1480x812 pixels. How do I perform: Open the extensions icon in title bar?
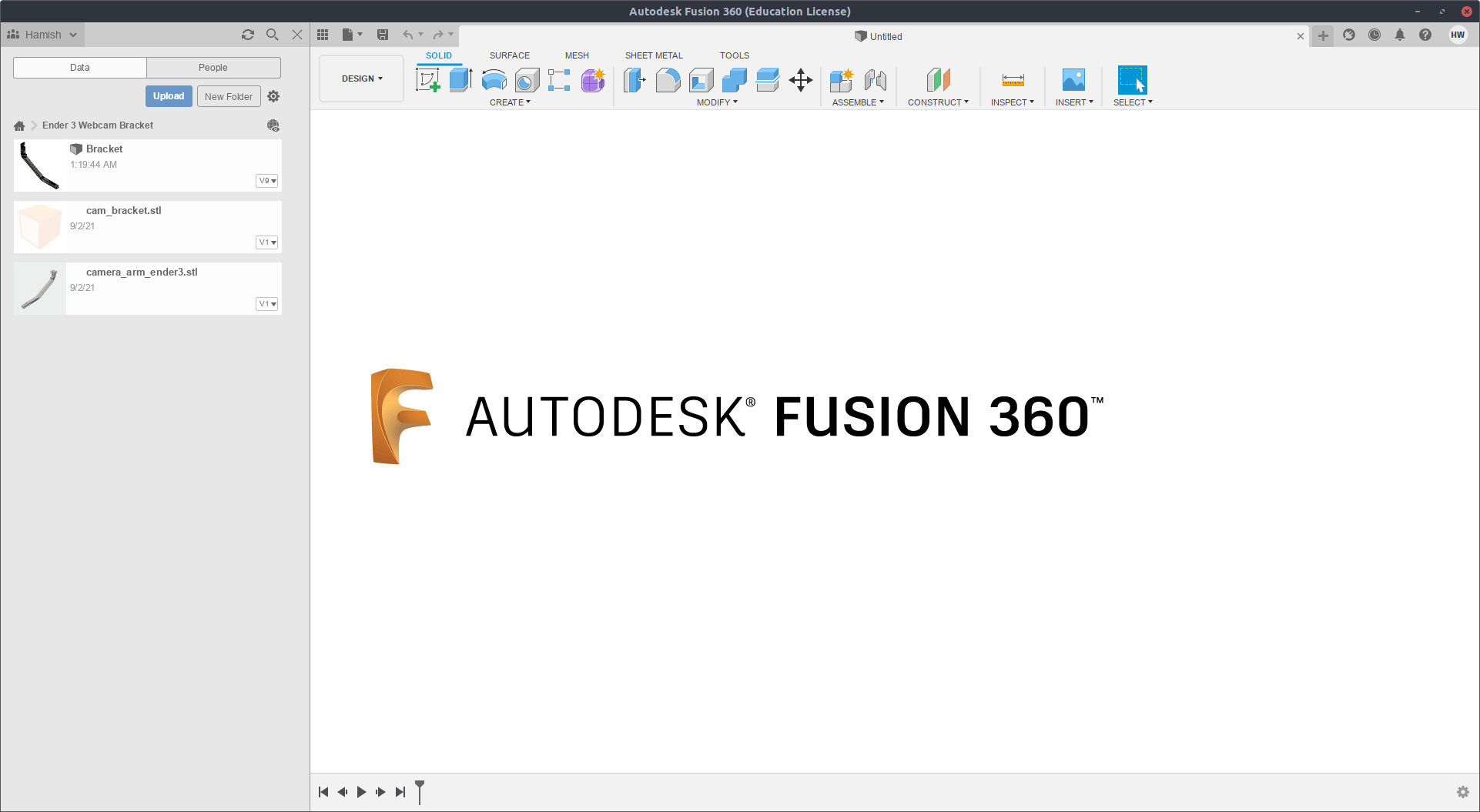click(x=1349, y=35)
